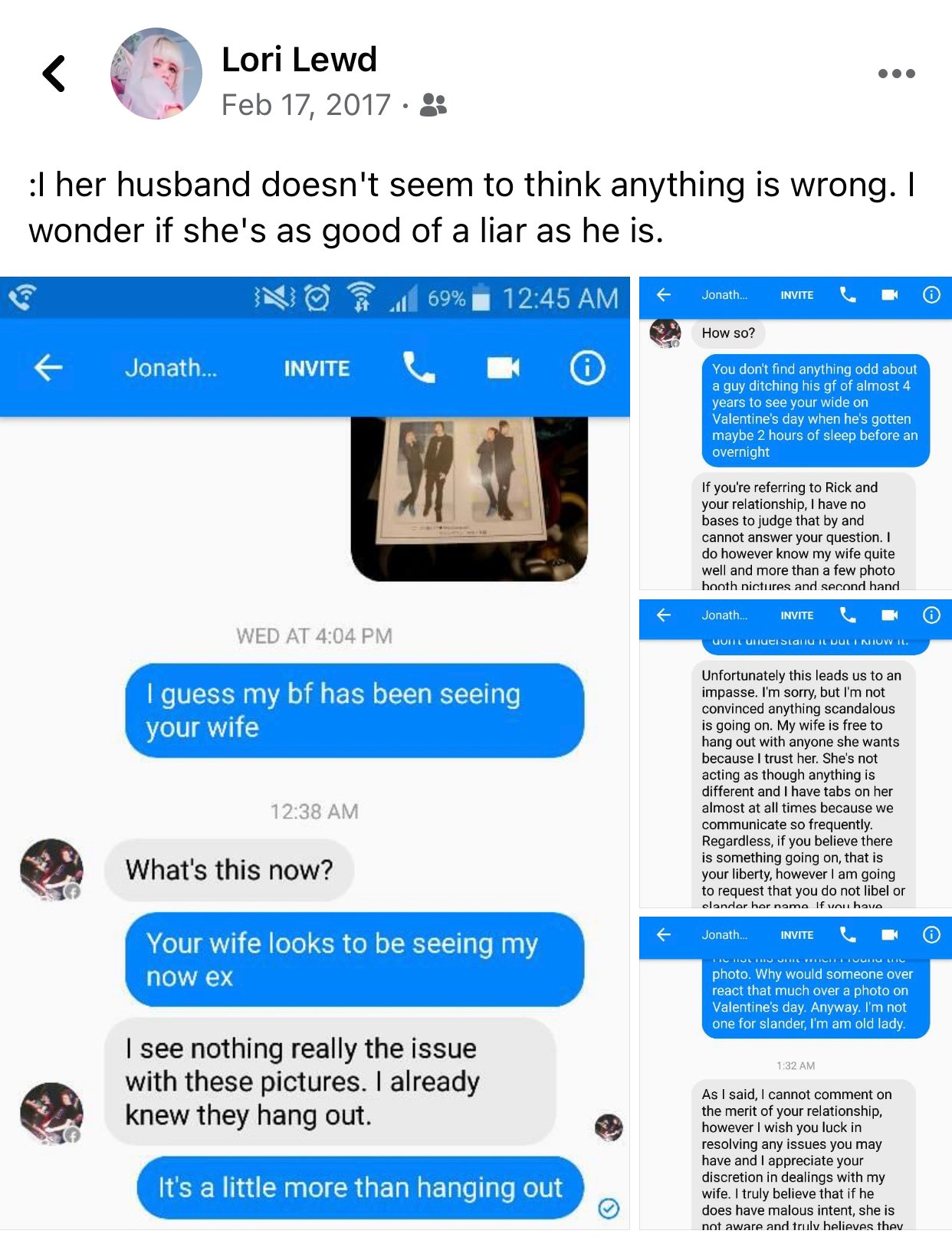Go back using the black chevron arrow
The width and height of the screenshot is (952, 1247).
54,74
